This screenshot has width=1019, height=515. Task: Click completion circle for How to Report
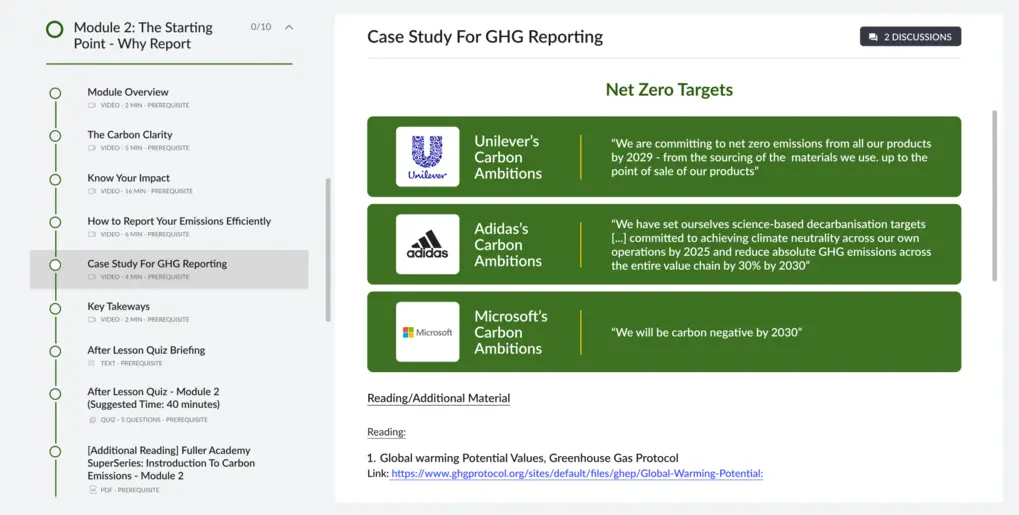pyautogui.click(x=55, y=222)
